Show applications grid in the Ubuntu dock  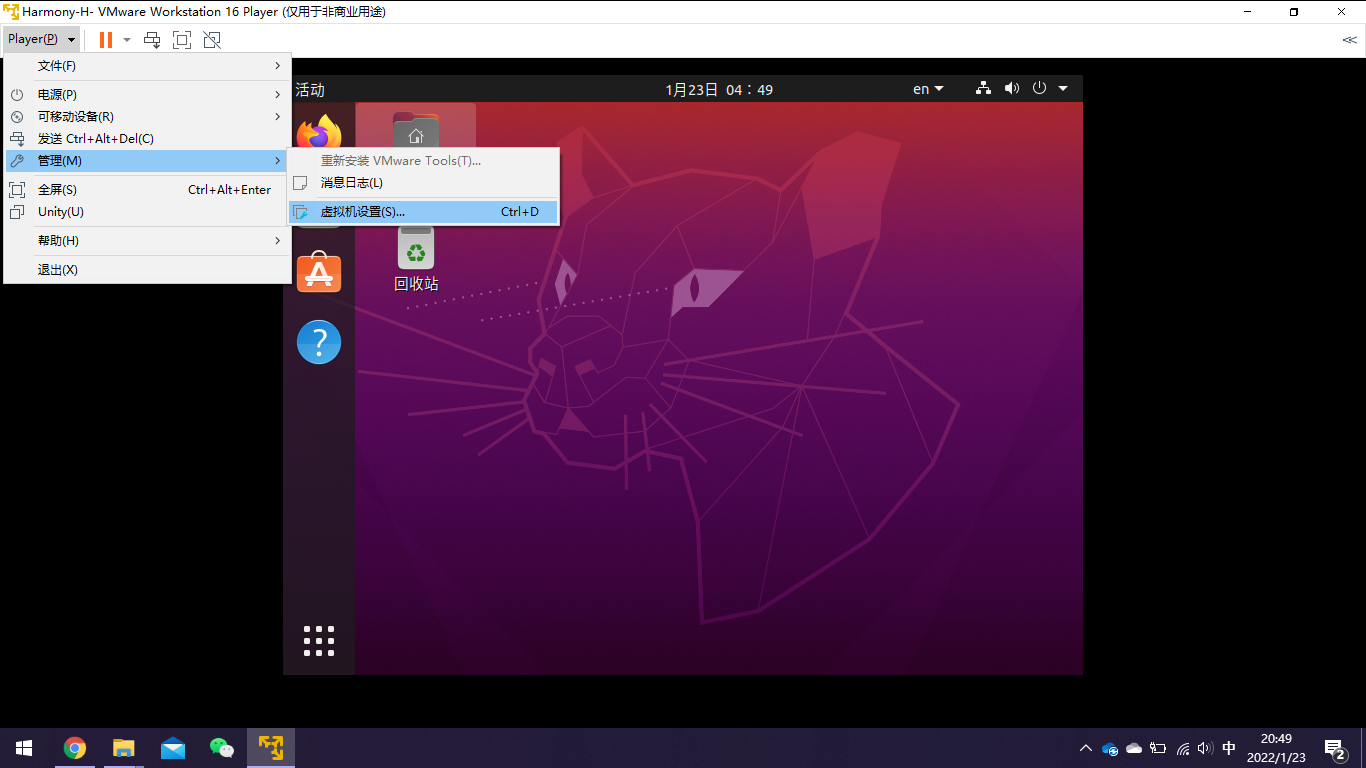[x=319, y=641]
